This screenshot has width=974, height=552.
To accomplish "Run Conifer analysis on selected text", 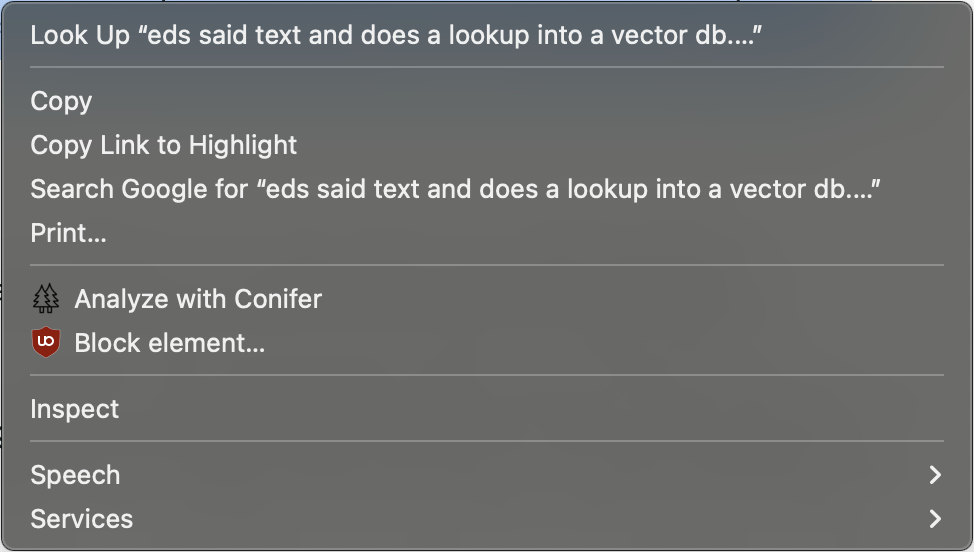I will pyautogui.click(x=487, y=299).
